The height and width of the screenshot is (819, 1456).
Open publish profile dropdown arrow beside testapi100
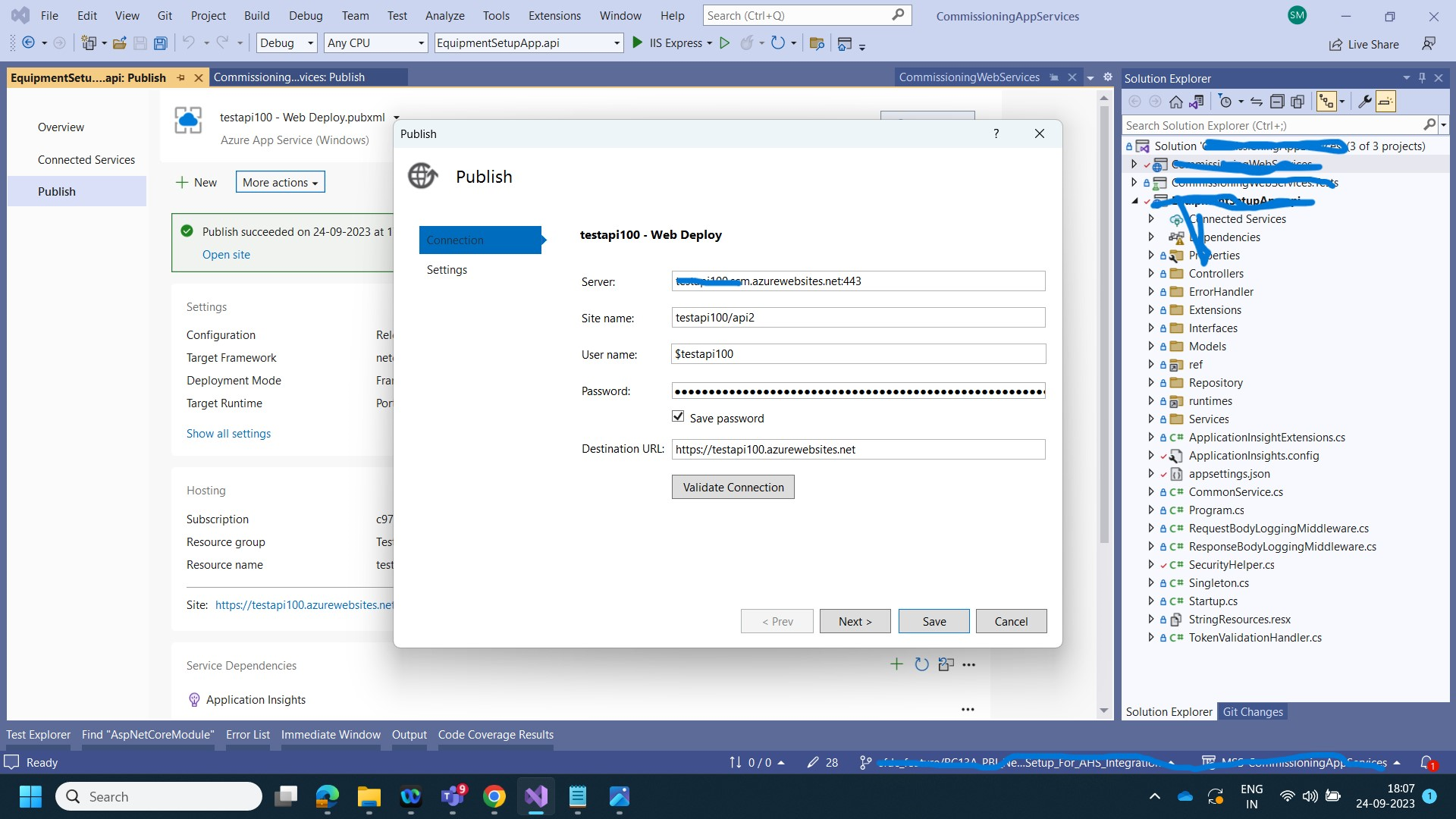(x=396, y=118)
